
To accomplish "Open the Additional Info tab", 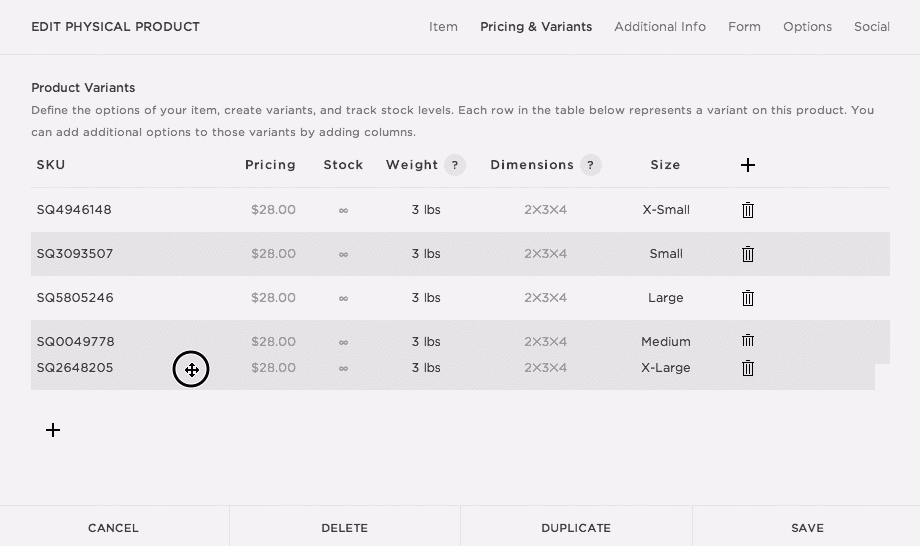I will point(660,27).
